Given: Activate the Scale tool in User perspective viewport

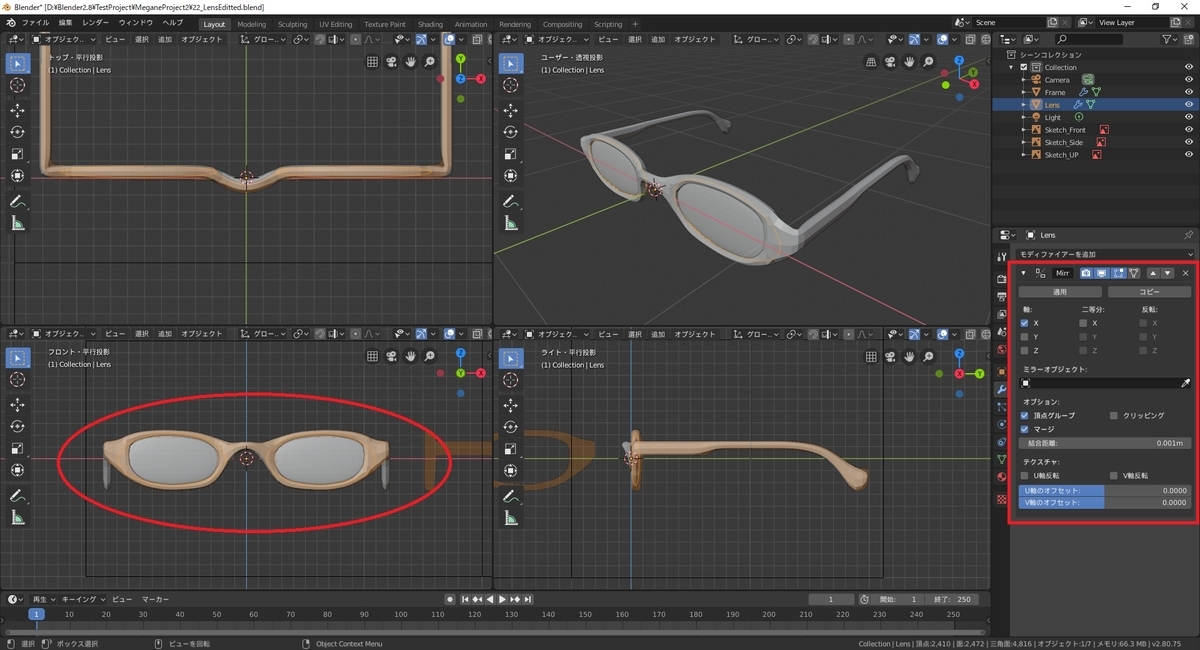Looking at the screenshot, I should [510, 154].
